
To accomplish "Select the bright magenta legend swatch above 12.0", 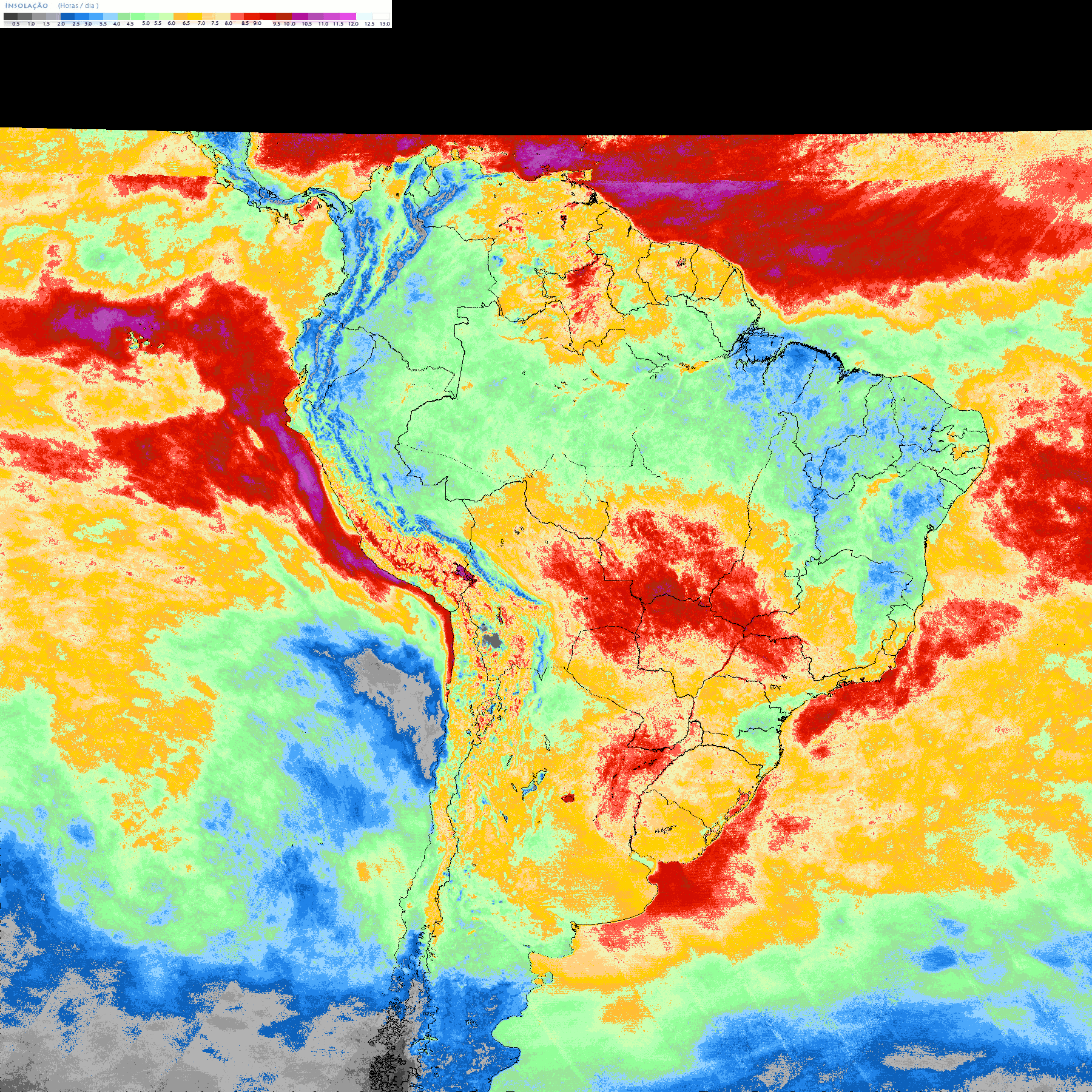I will pos(348,16).
